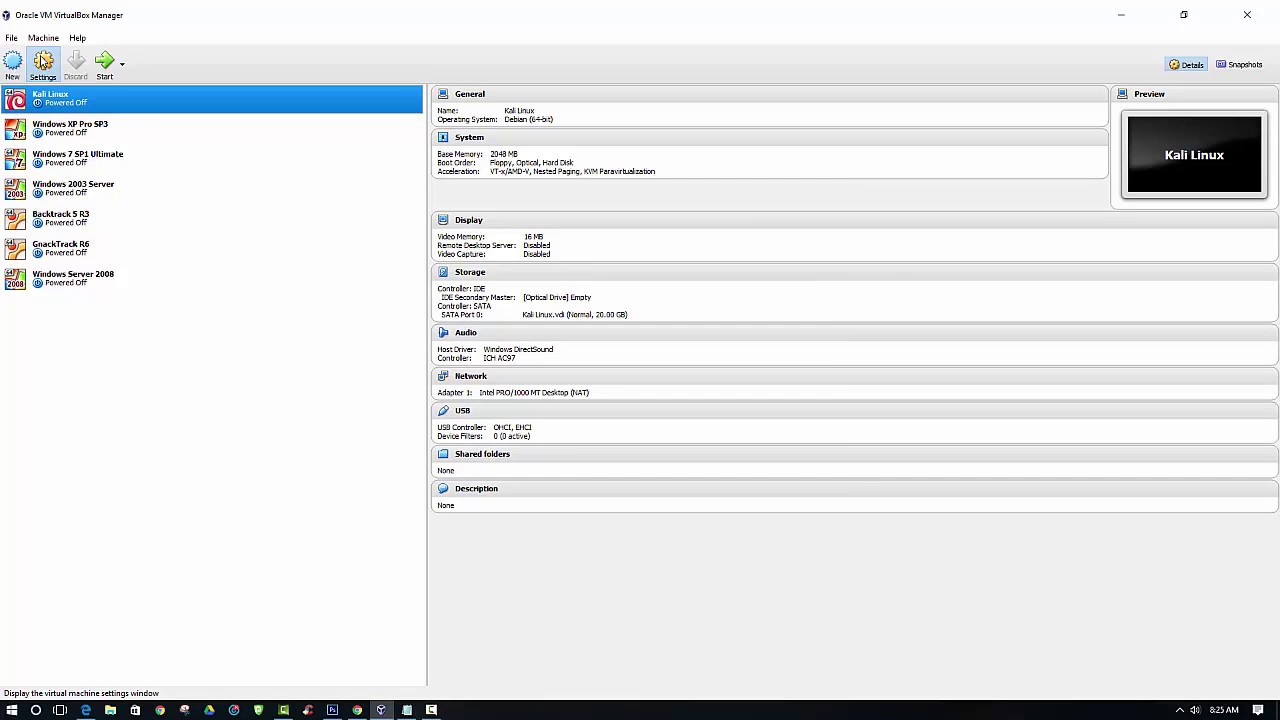The image size is (1280, 720).
Task: Select the Windows 7 SP1 Ultimate machine
Action: pos(212,158)
